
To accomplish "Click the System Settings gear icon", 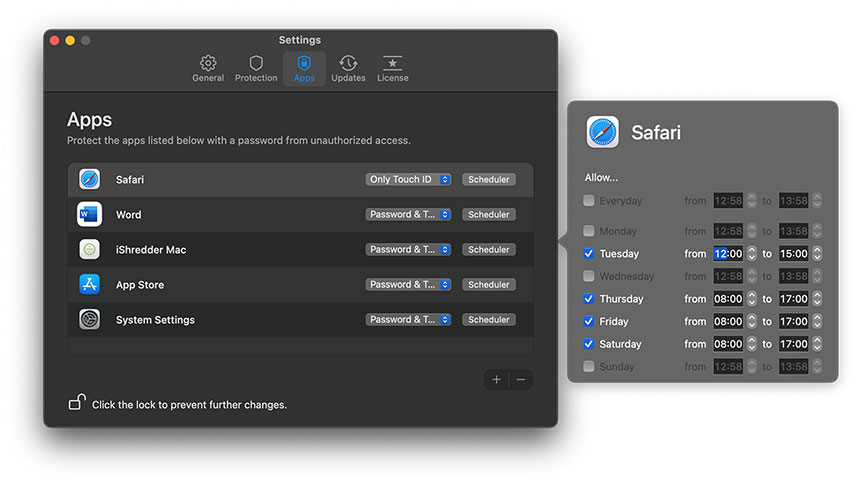I will tap(90, 320).
